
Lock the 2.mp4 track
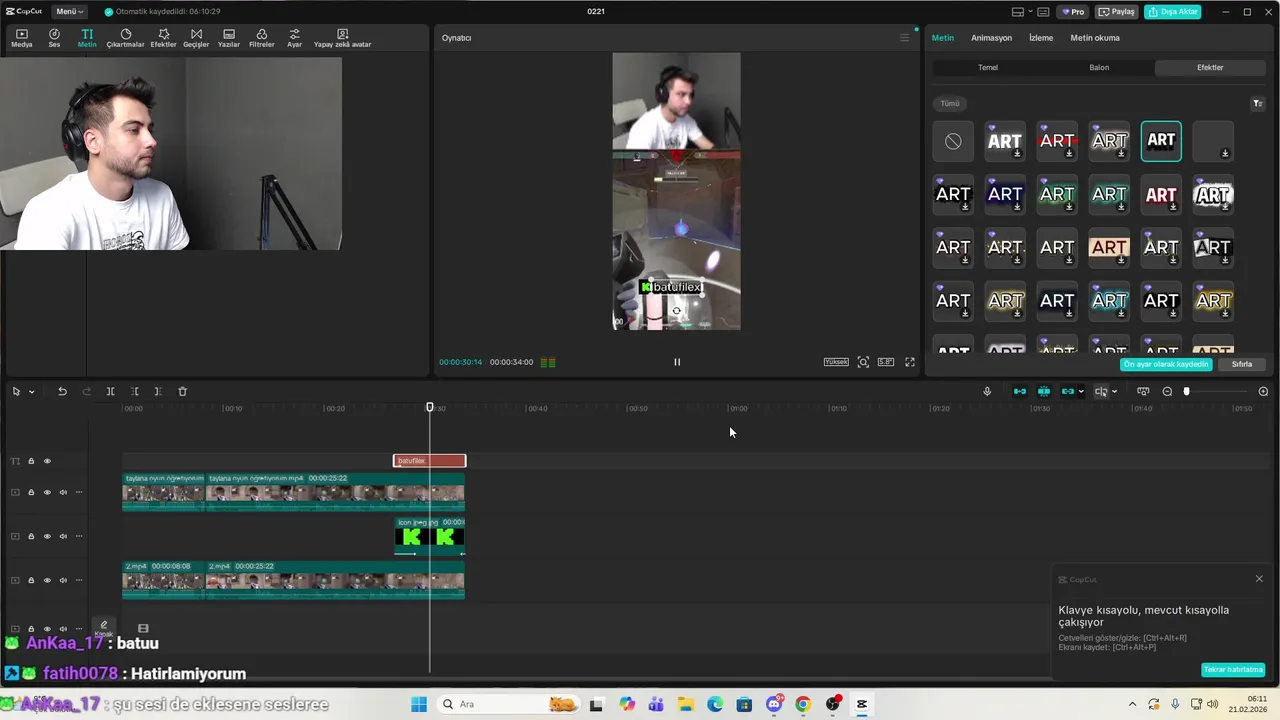[31, 580]
